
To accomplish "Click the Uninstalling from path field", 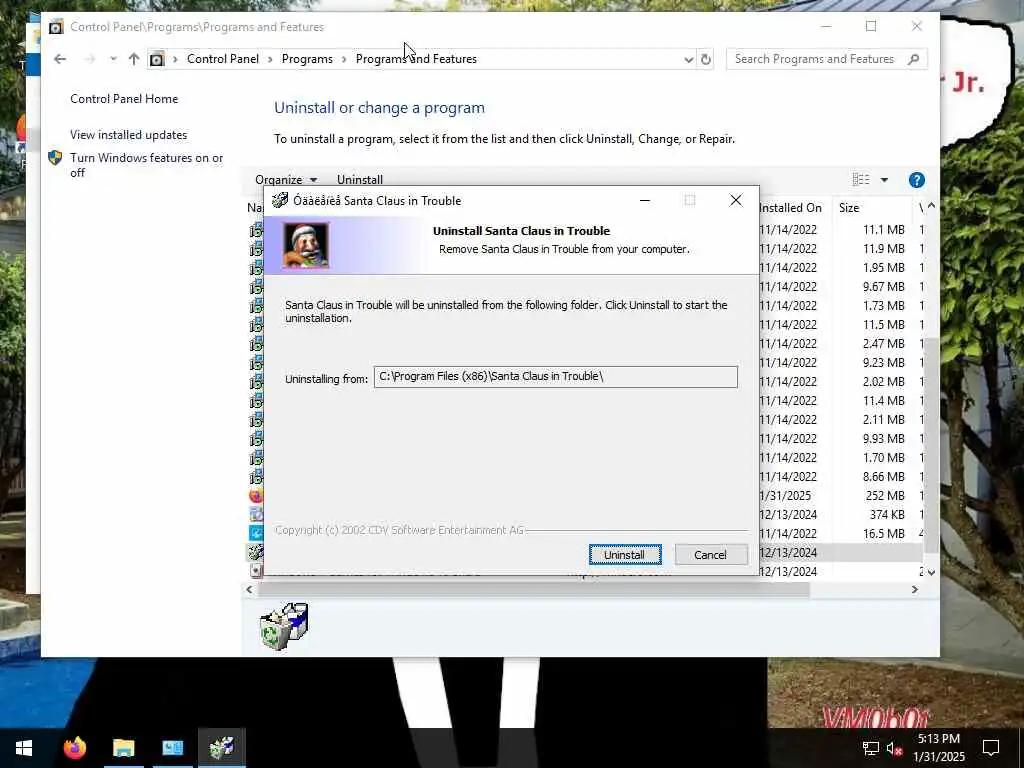I will click(x=556, y=376).
